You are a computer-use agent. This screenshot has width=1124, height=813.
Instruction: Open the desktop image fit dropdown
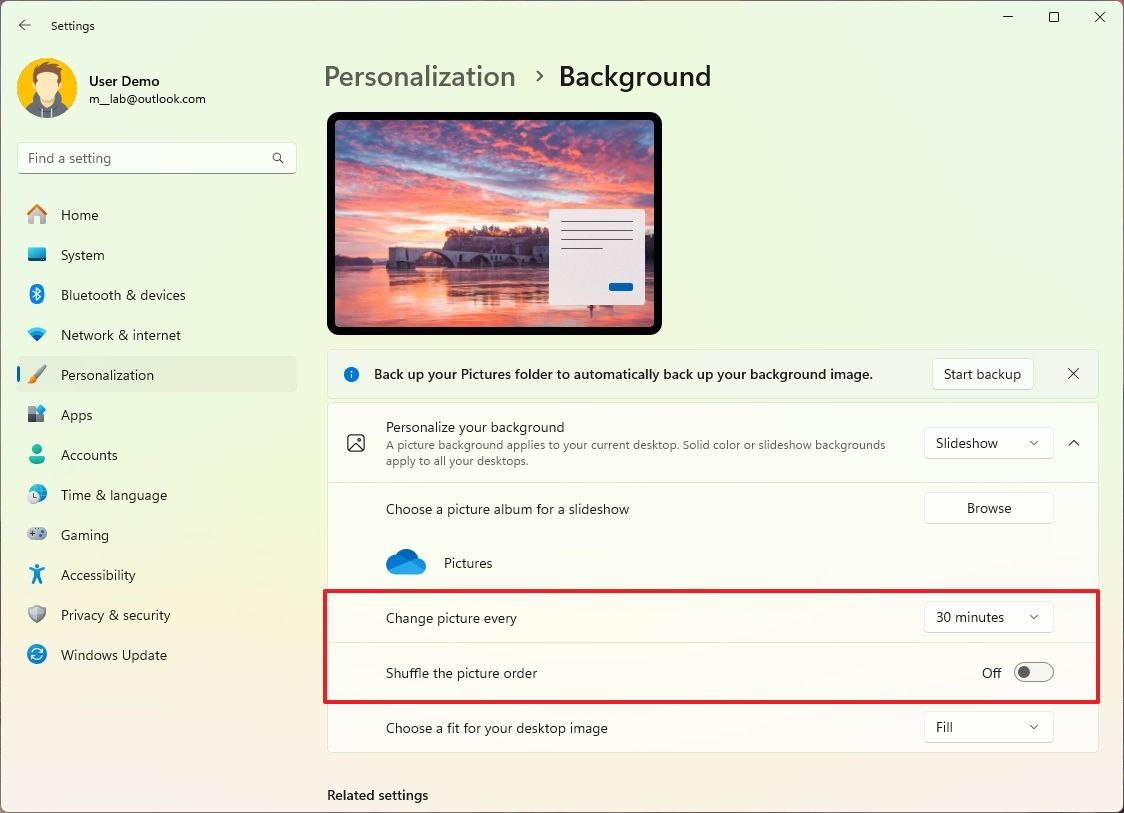click(x=988, y=727)
